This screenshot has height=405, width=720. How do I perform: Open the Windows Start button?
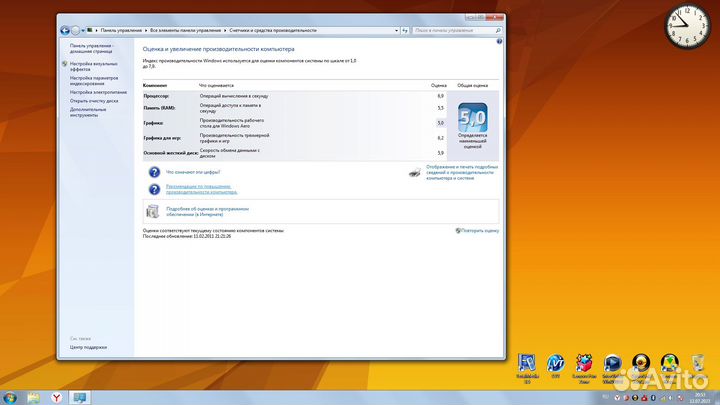[10, 398]
